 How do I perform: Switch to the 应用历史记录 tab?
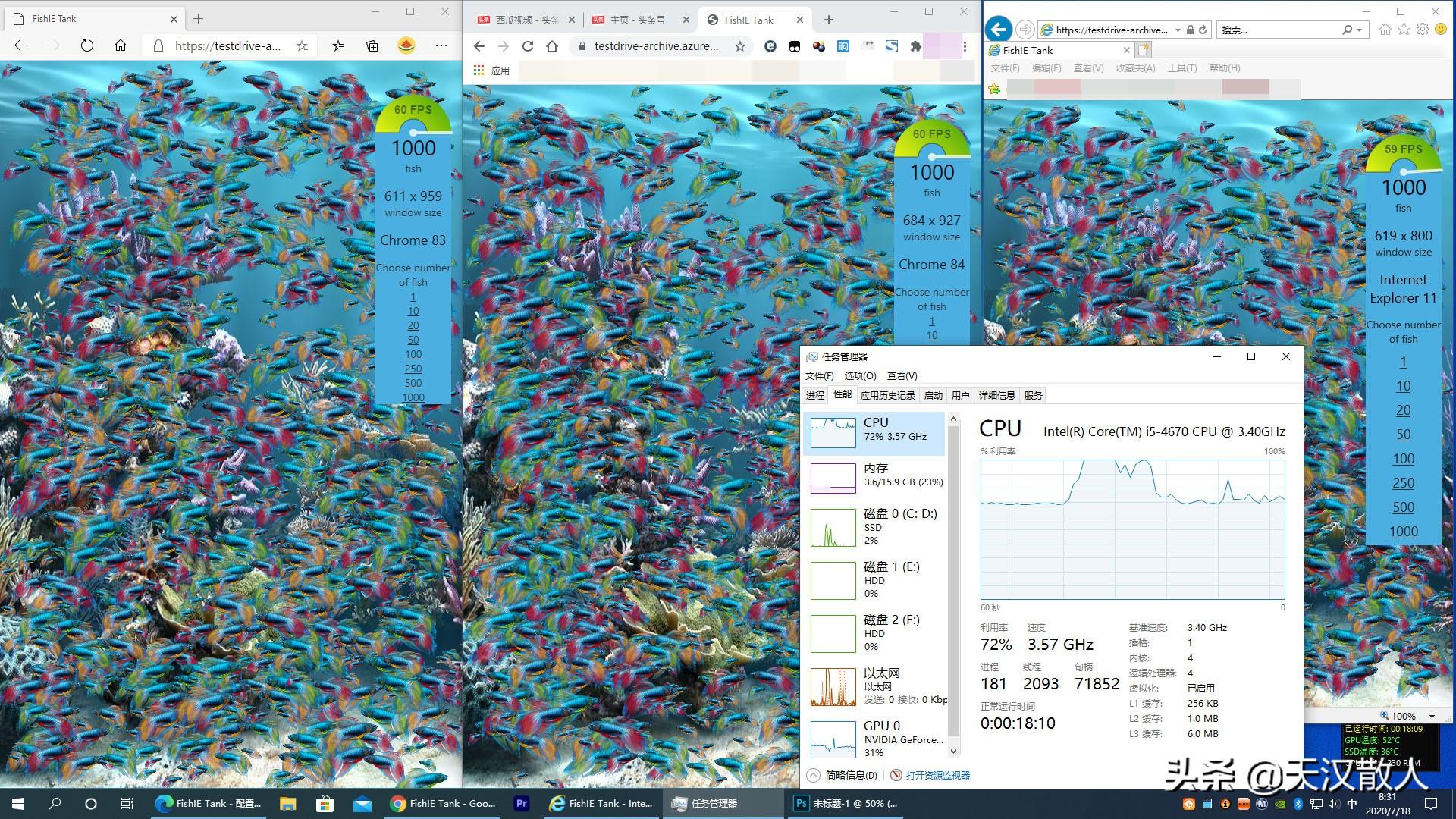[x=888, y=395]
